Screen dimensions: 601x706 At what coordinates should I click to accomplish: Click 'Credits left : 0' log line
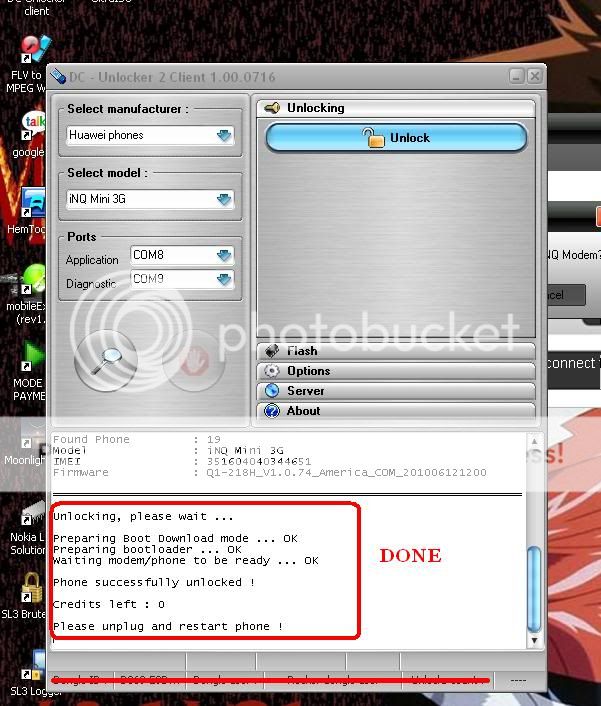(109, 605)
